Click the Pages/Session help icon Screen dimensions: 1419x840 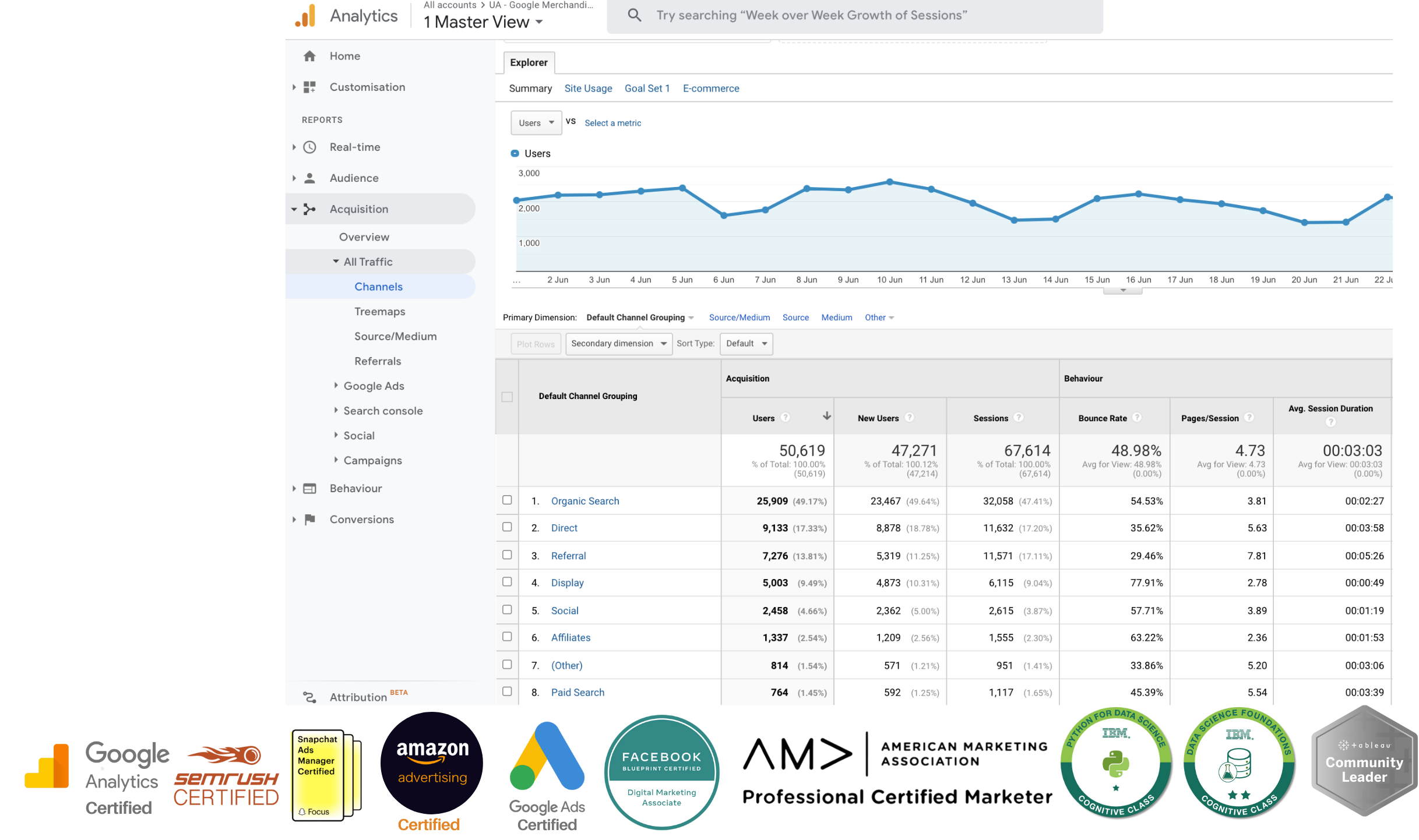tap(1249, 418)
